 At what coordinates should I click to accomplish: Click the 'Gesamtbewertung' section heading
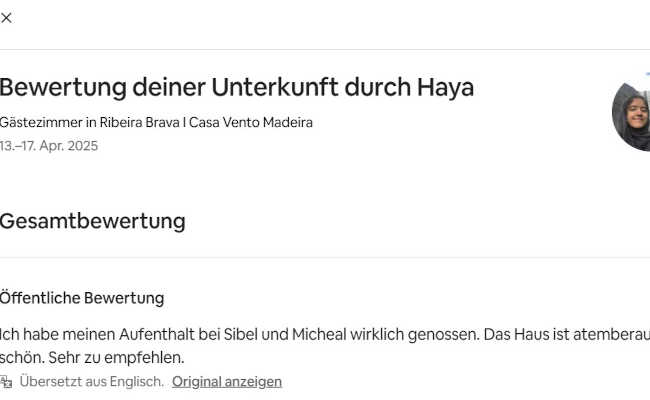[92, 221]
